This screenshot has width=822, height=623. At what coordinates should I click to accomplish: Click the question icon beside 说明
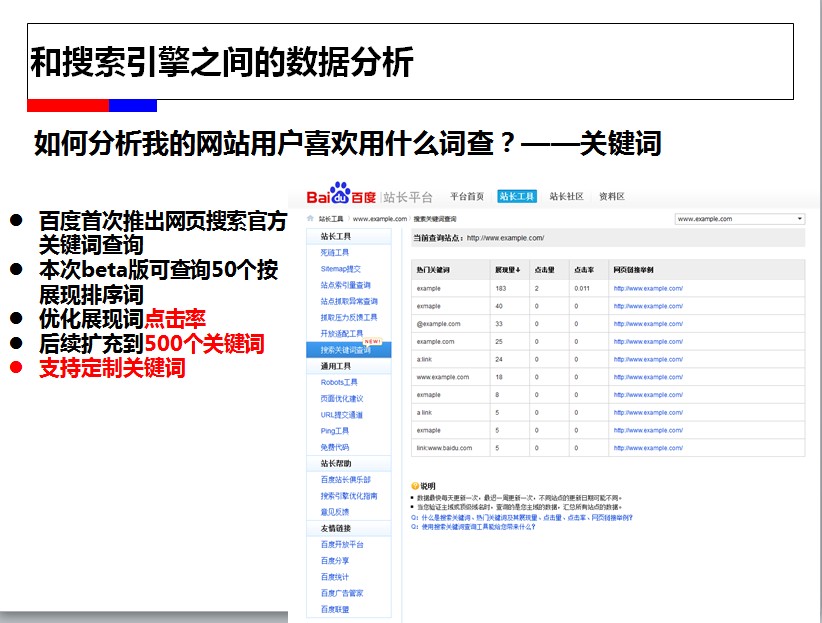click(415, 486)
